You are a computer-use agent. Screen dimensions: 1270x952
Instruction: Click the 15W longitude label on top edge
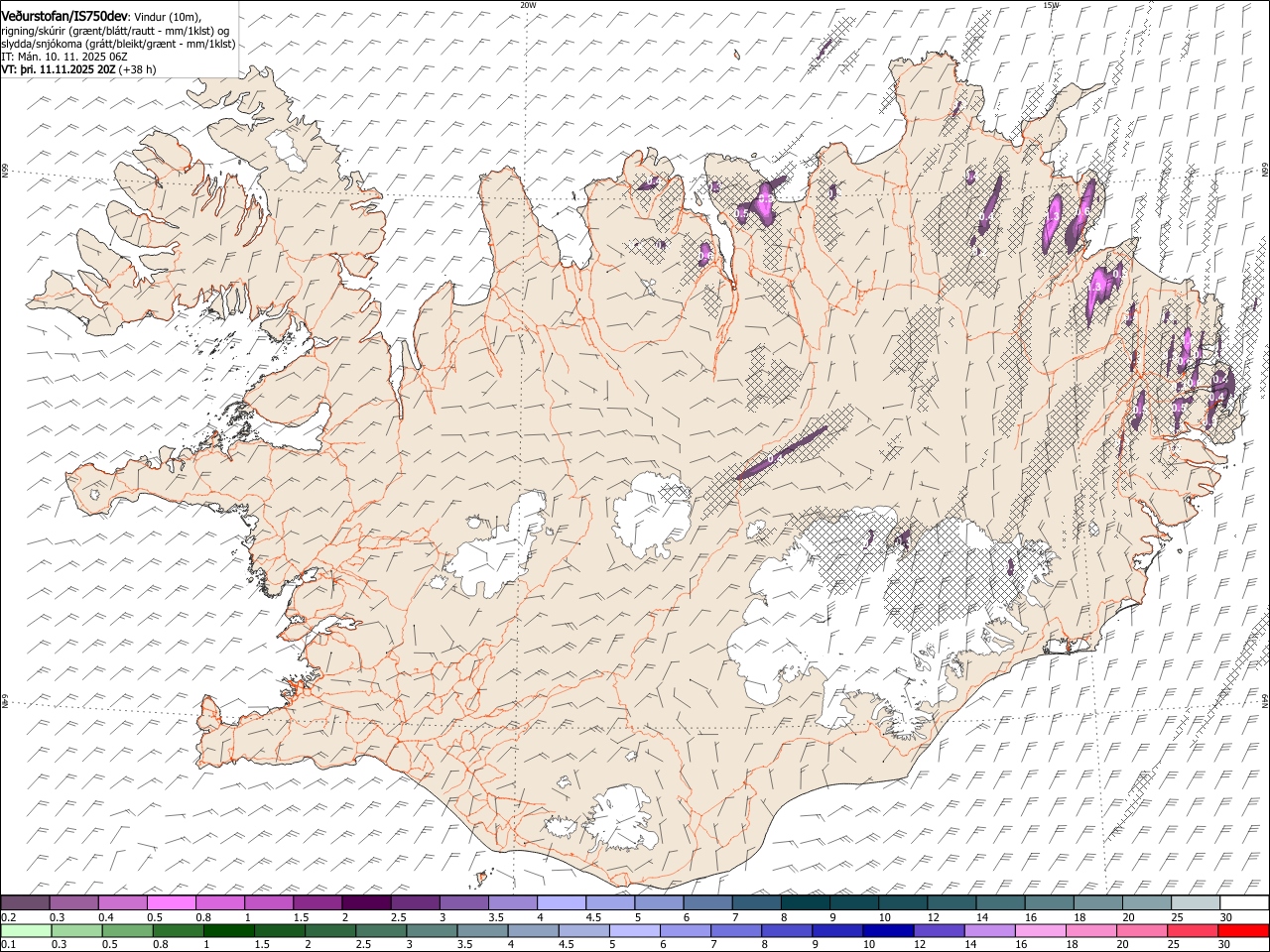click(1051, 5)
